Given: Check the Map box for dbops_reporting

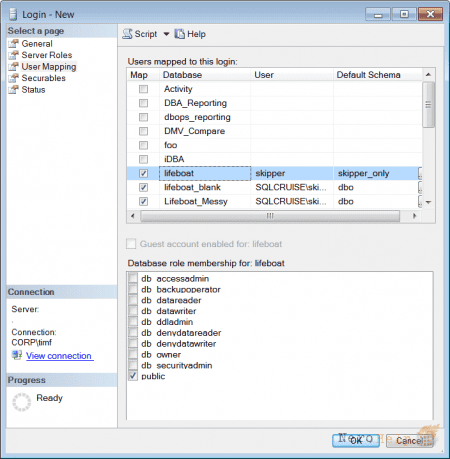Looking at the screenshot, I should coord(143,117).
